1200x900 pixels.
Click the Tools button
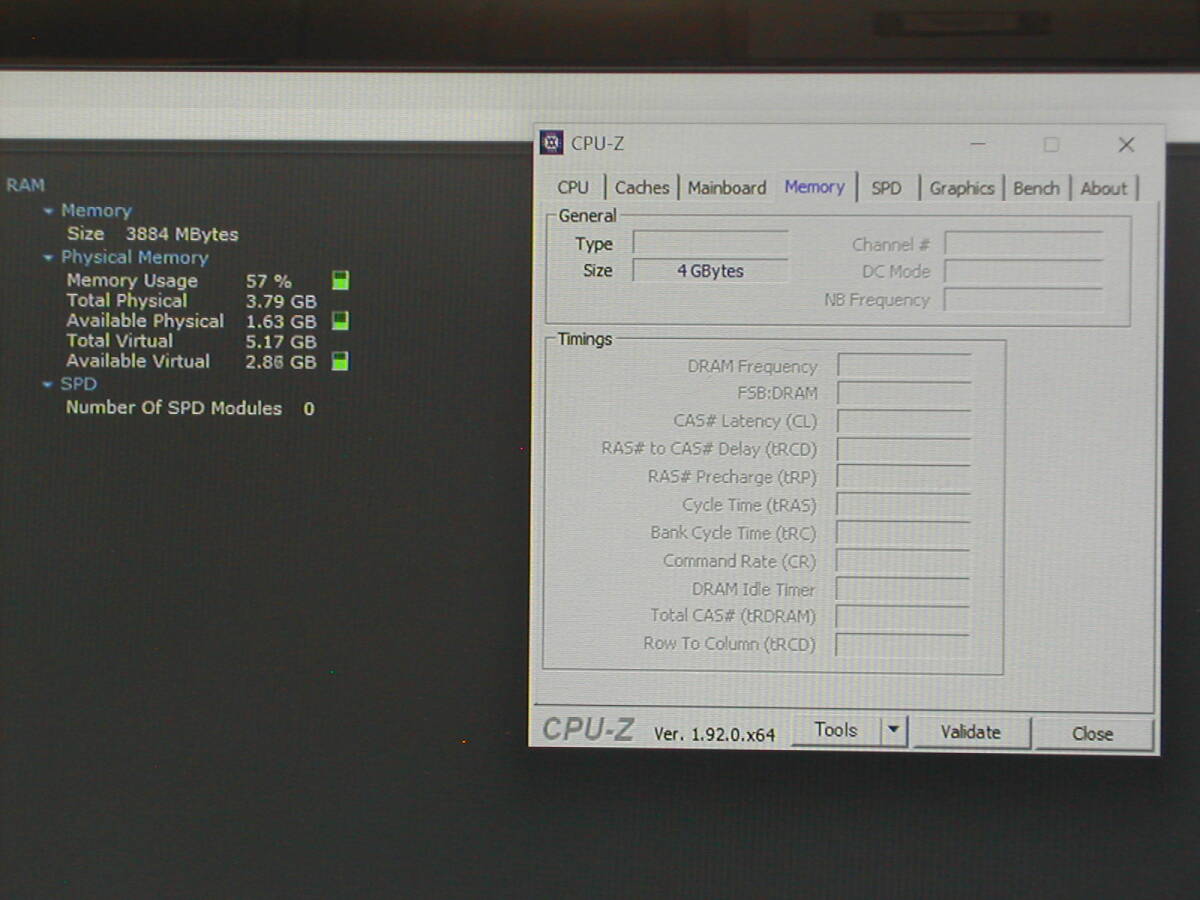836,731
